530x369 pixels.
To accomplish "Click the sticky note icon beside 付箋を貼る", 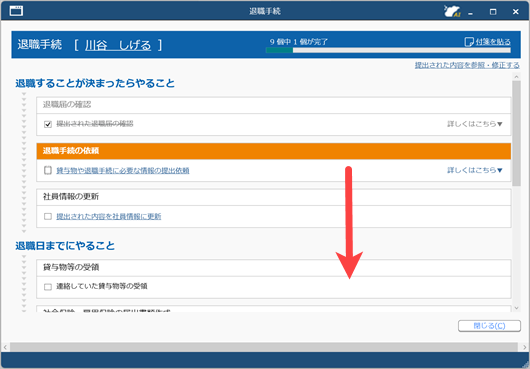I will point(469,42).
